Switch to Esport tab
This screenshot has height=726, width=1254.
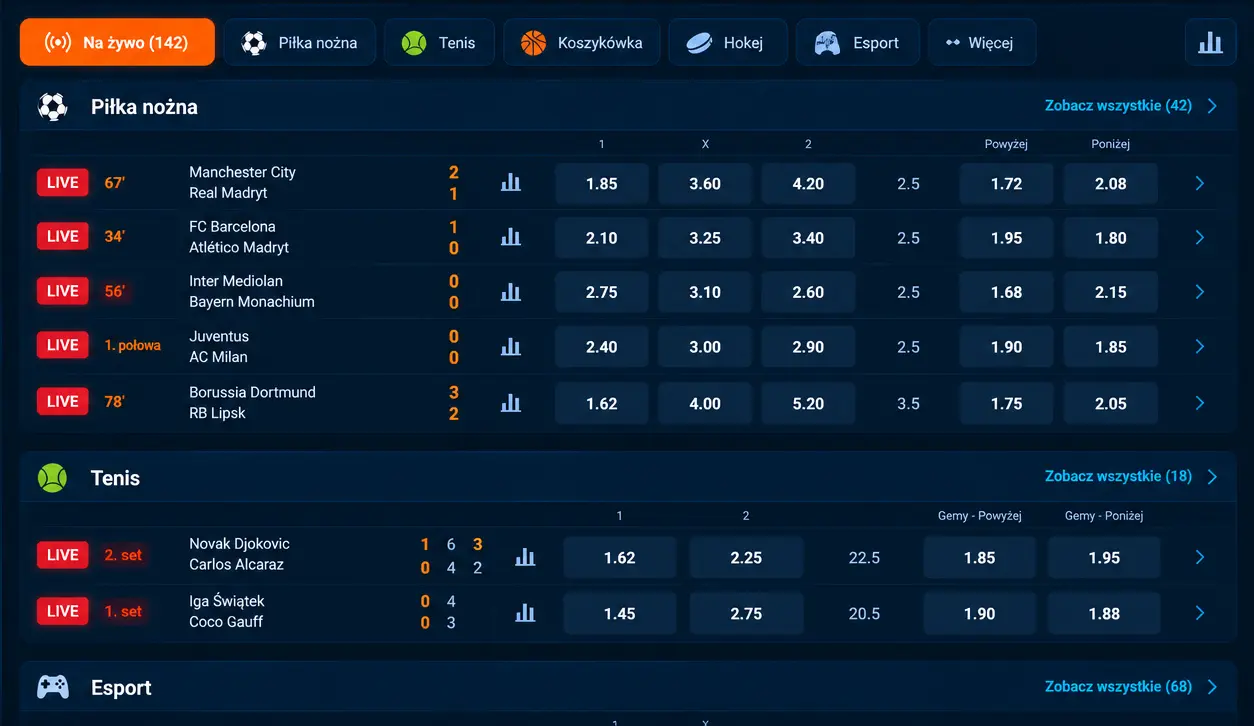point(858,42)
